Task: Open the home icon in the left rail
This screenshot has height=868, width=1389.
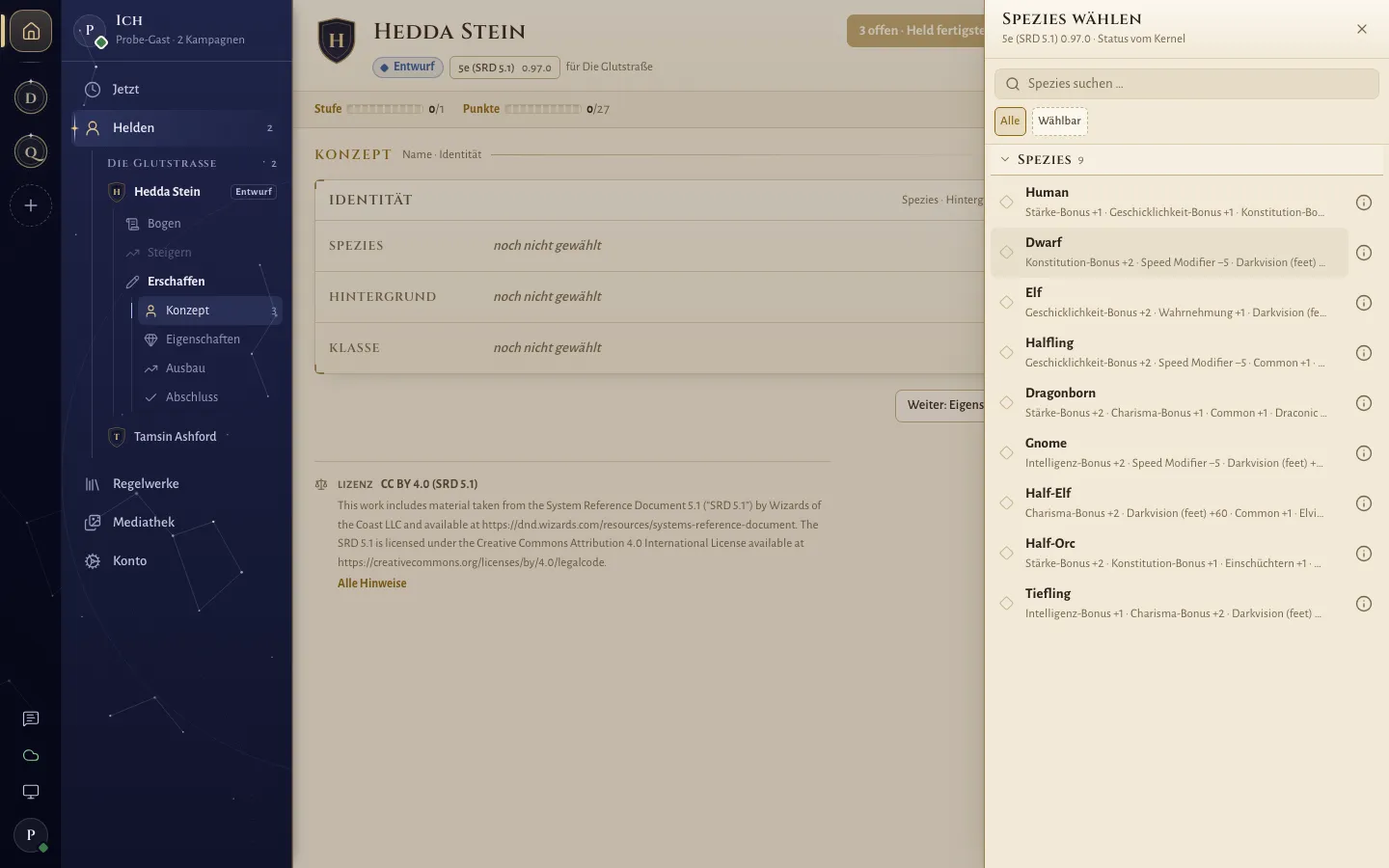Action: click(x=31, y=32)
